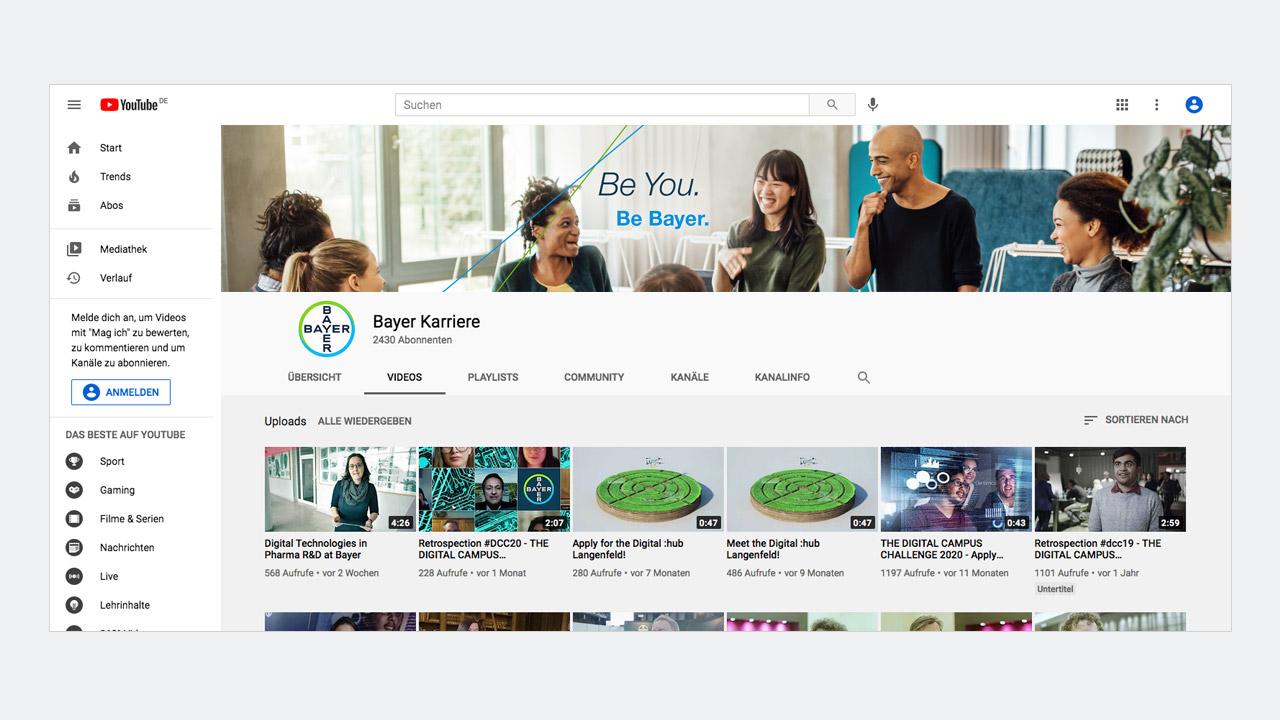Click the Verlauf history icon
This screenshot has width=1280, height=720.
(x=74, y=278)
